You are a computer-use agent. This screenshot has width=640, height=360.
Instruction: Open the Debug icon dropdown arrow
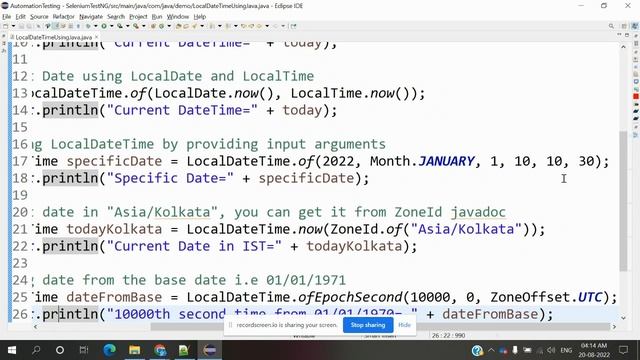(96, 26)
